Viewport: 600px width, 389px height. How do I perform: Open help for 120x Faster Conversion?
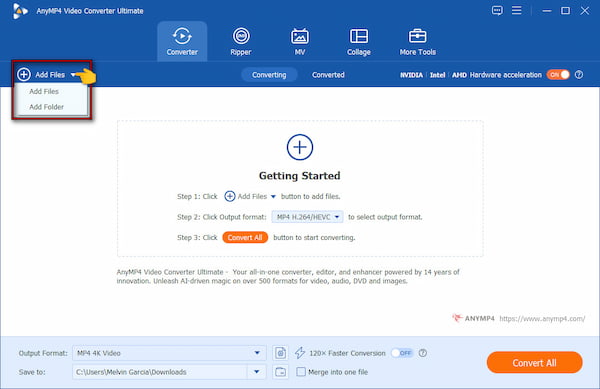pos(422,353)
